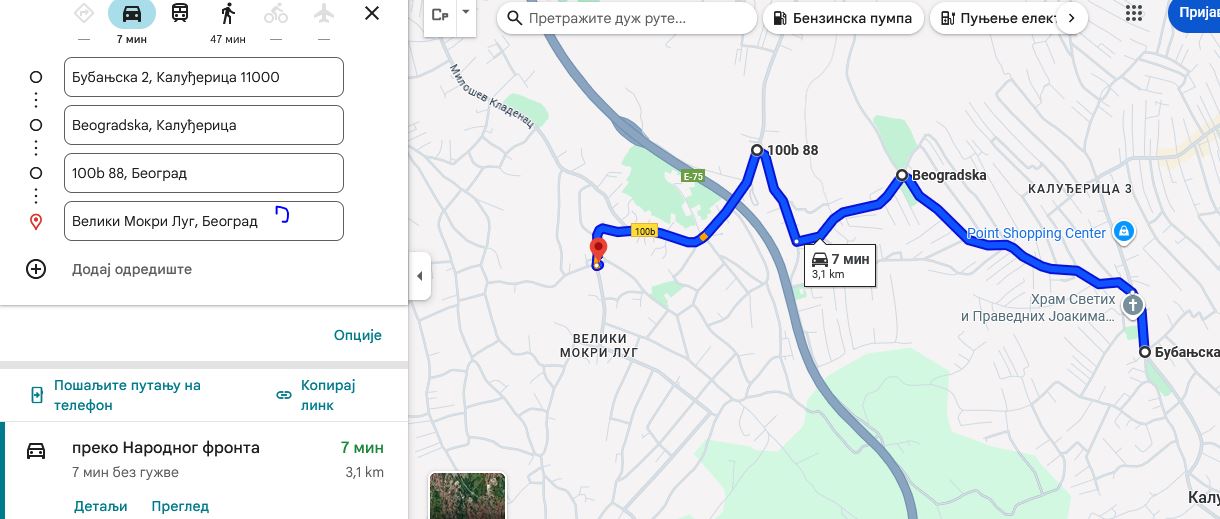Open the satellite layer thumbnail
Screen dimensions: 1220x519
(467, 496)
